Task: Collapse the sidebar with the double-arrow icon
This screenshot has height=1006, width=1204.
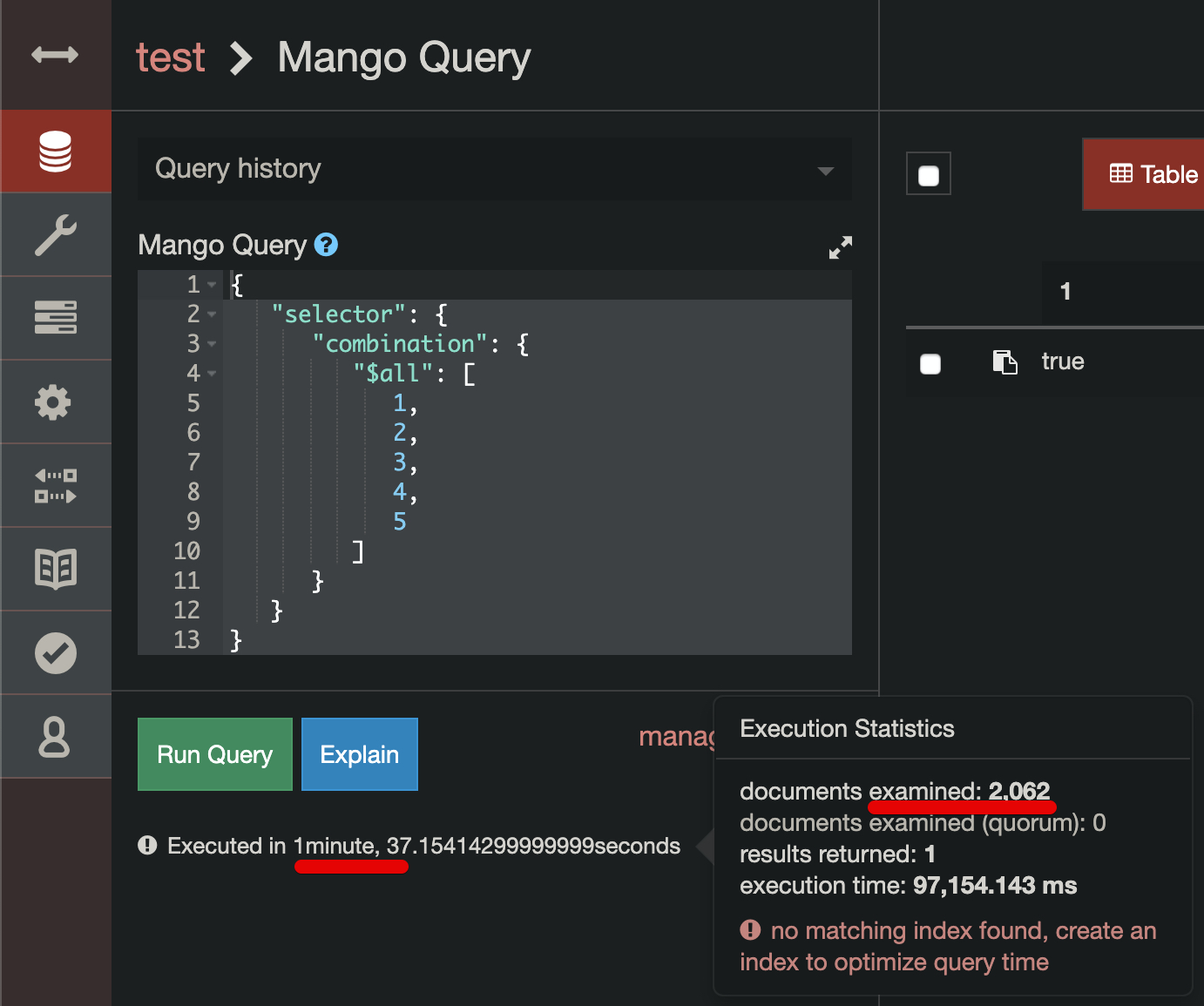Action: 55,54
